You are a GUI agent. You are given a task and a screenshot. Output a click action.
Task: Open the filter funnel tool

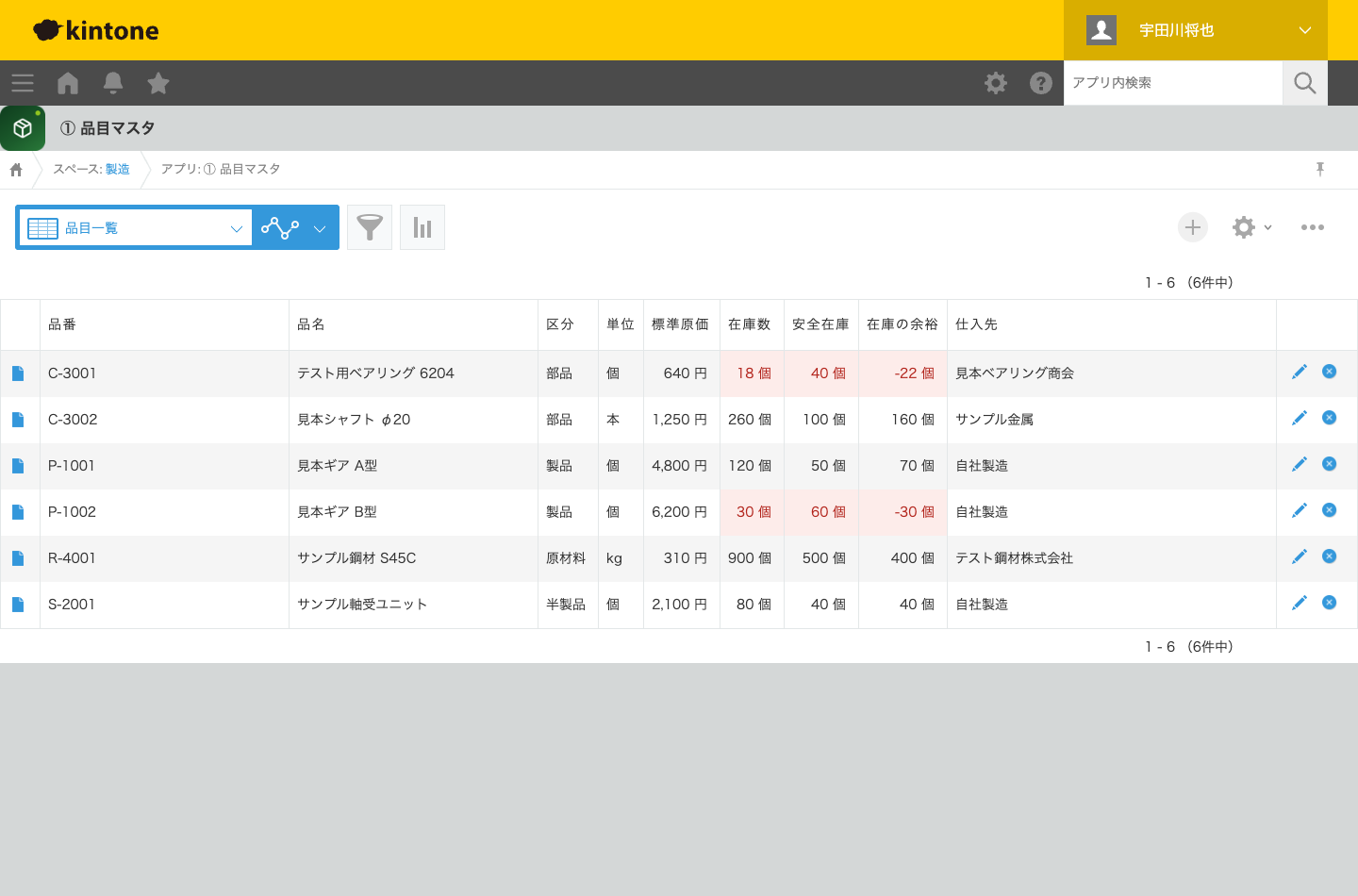point(370,227)
